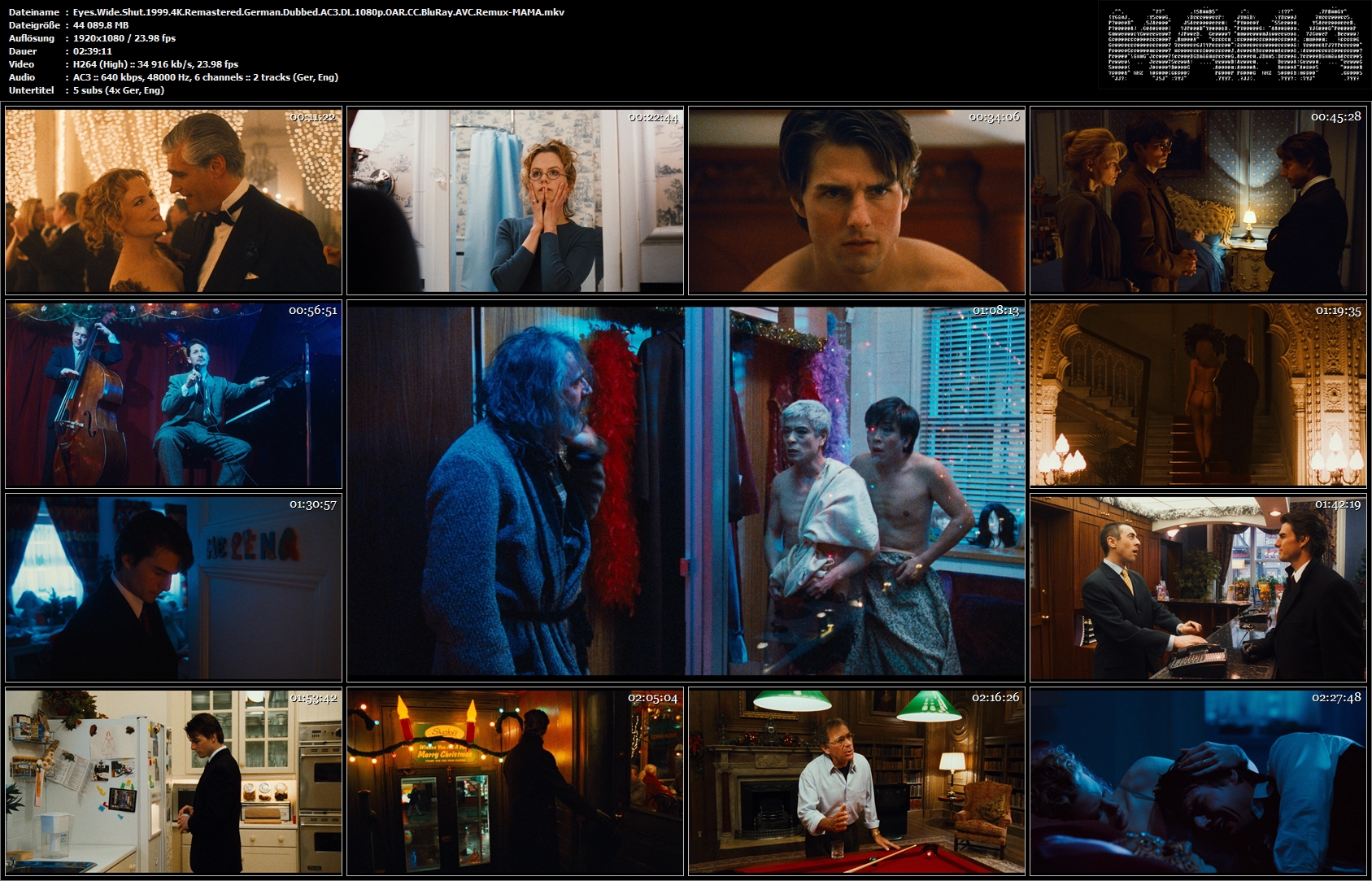Click the jazz club frame 00:56:51
Screen dimensions: 1372x881
click(x=173, y=395)
